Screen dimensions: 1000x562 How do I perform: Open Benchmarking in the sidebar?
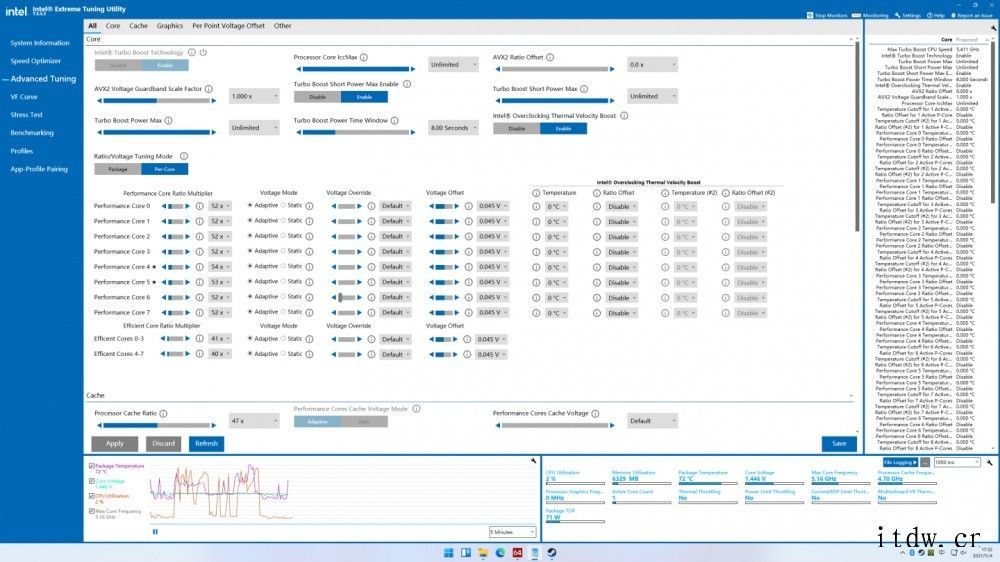(x=32, y=133)
